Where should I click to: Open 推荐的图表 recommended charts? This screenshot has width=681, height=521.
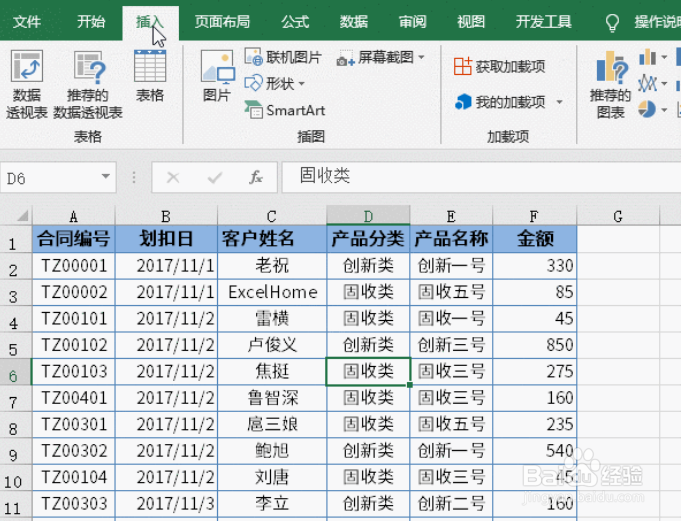[610, 85]
